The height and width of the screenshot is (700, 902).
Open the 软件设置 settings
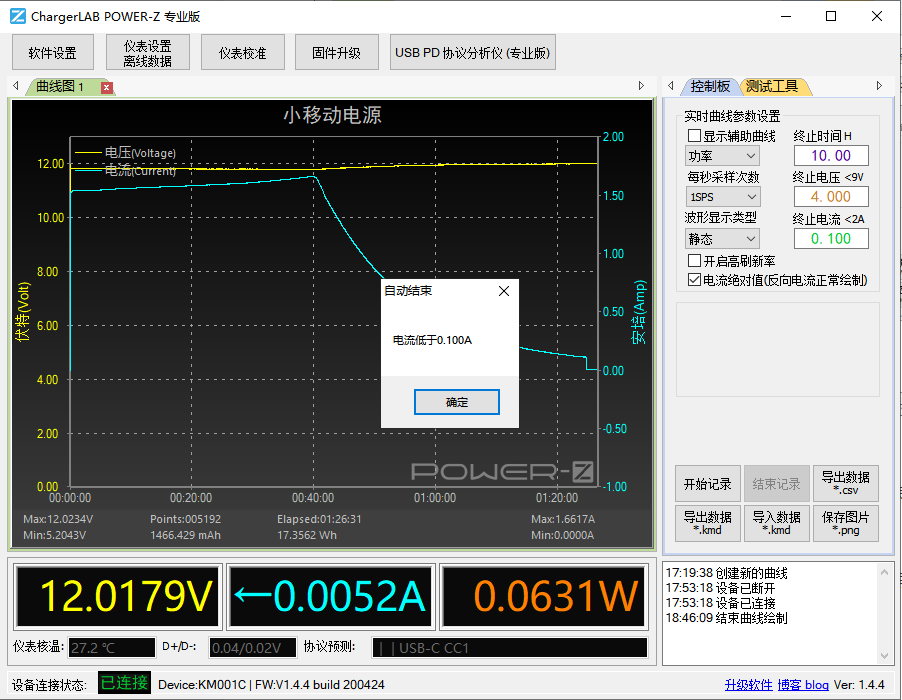coord(52,51)
